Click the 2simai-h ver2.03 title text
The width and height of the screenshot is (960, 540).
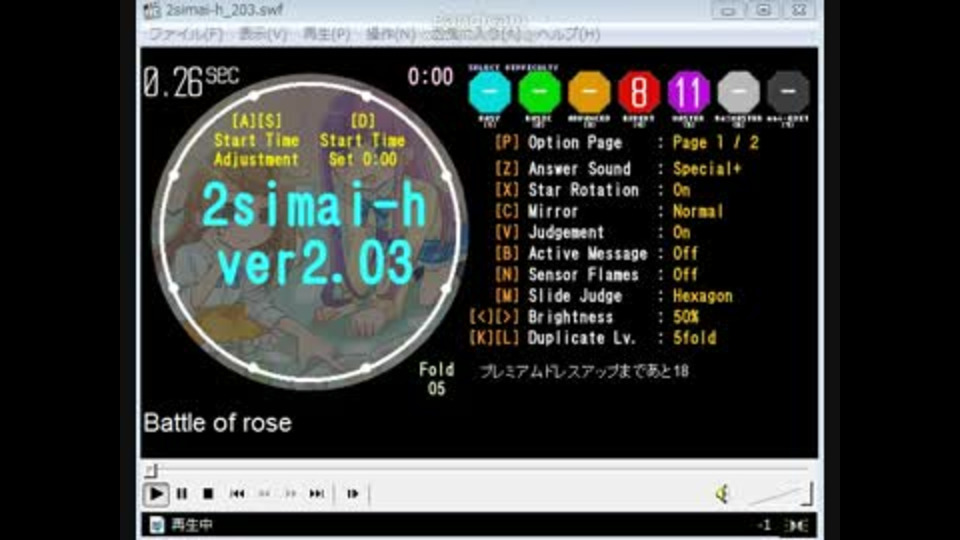314,234
